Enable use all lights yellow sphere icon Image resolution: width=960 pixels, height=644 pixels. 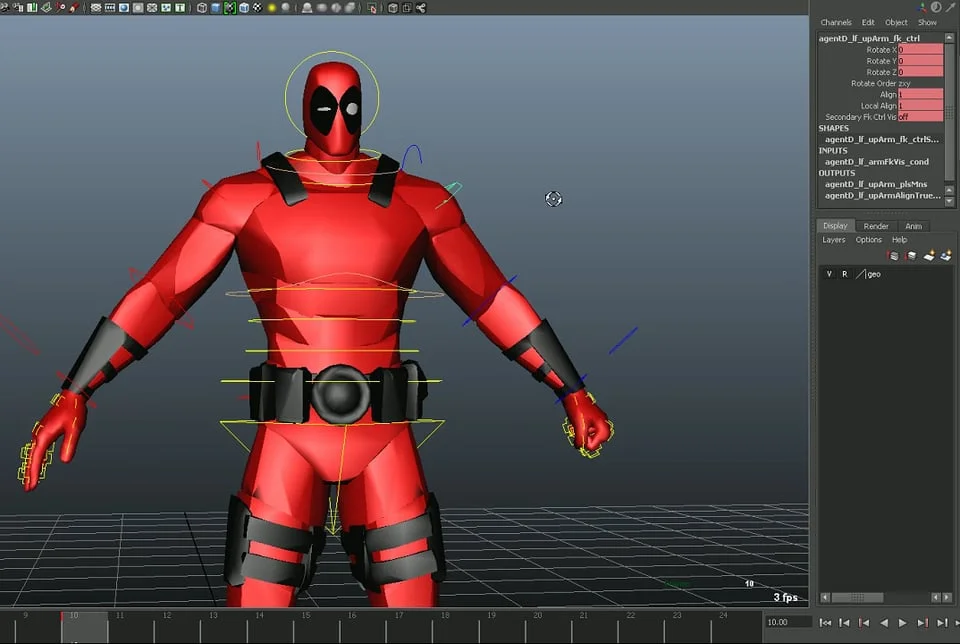(272, 8)
